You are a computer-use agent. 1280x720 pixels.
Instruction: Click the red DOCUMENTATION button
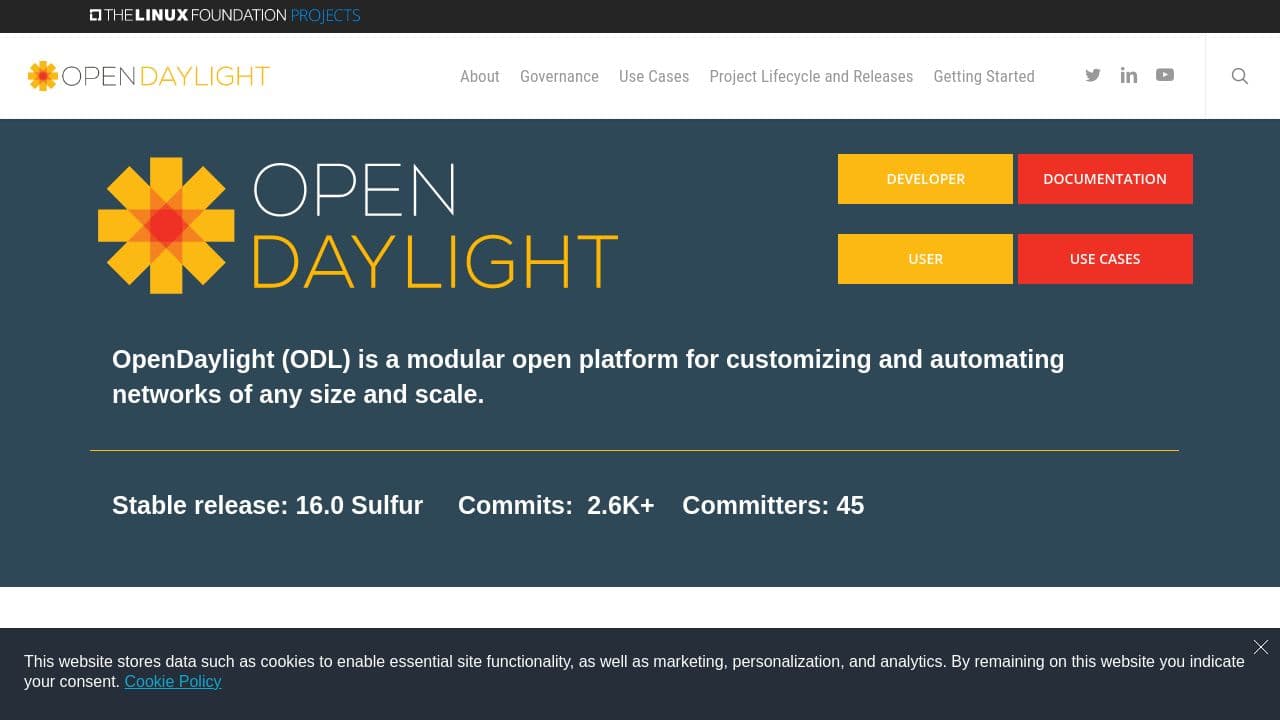(x=1105, y=179)
